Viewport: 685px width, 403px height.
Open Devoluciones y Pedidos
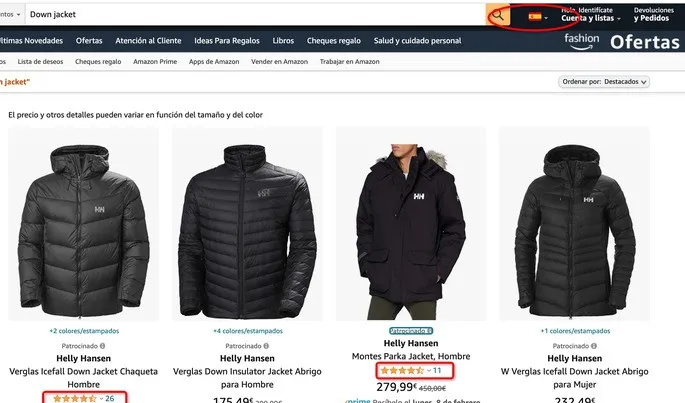[x=654, y=14]
